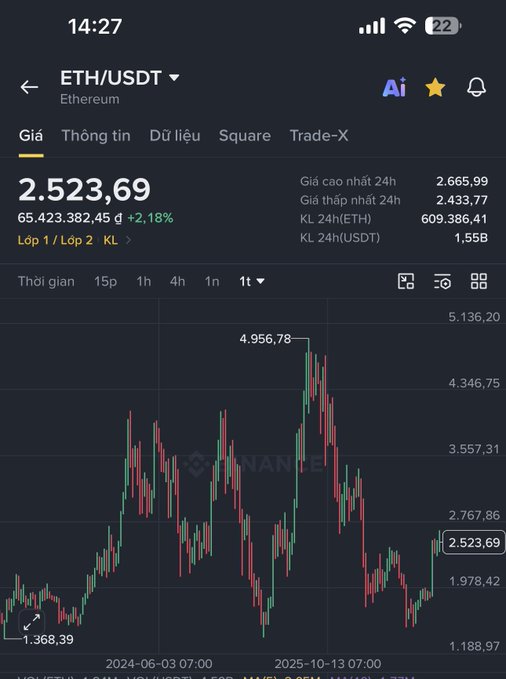The height and width of the screenshot is (679, 506).
Task: Open chart indicator settings icon
Action: tap(442, 281)
